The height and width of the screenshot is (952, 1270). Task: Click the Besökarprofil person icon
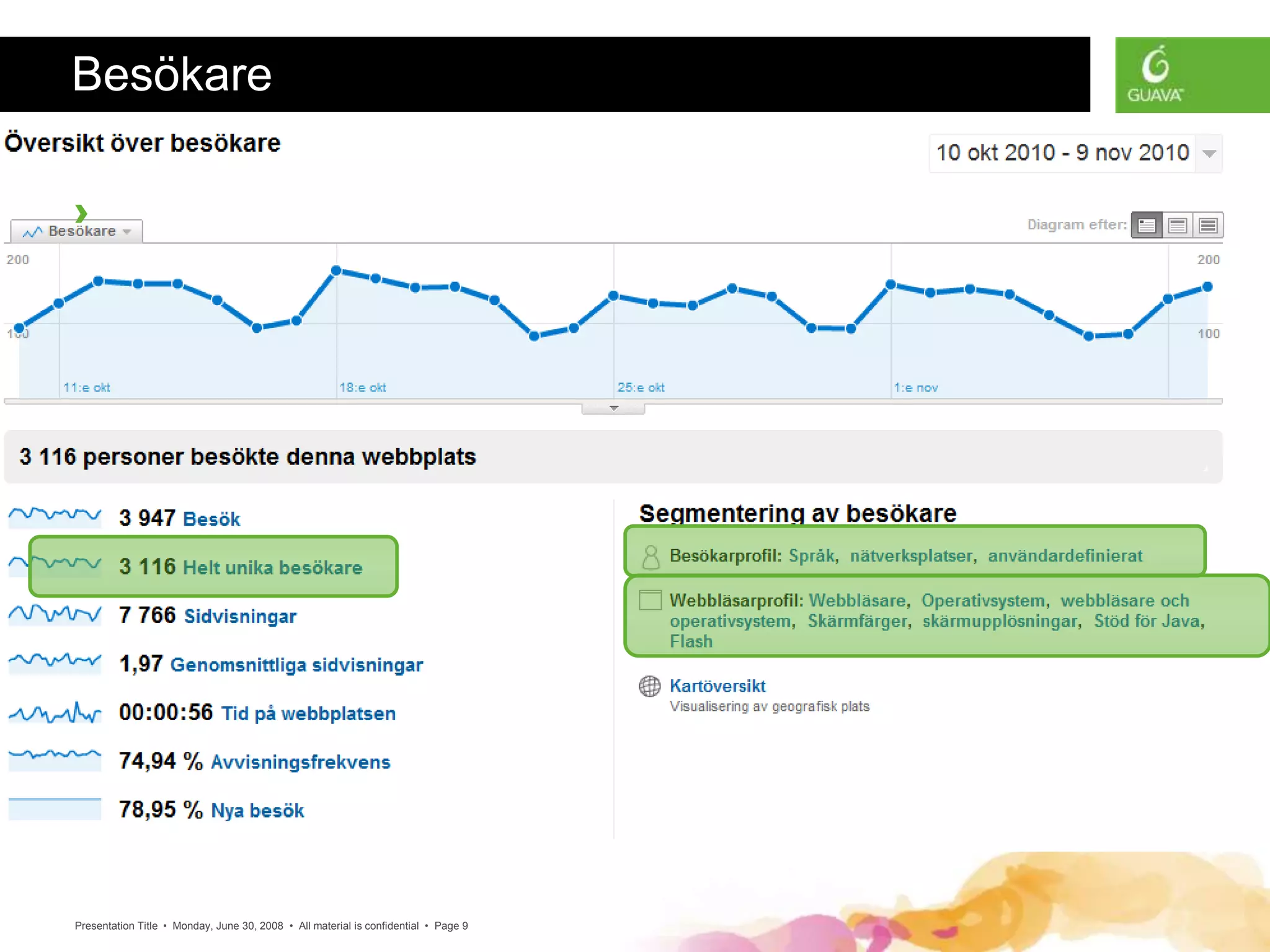[651, 556]
